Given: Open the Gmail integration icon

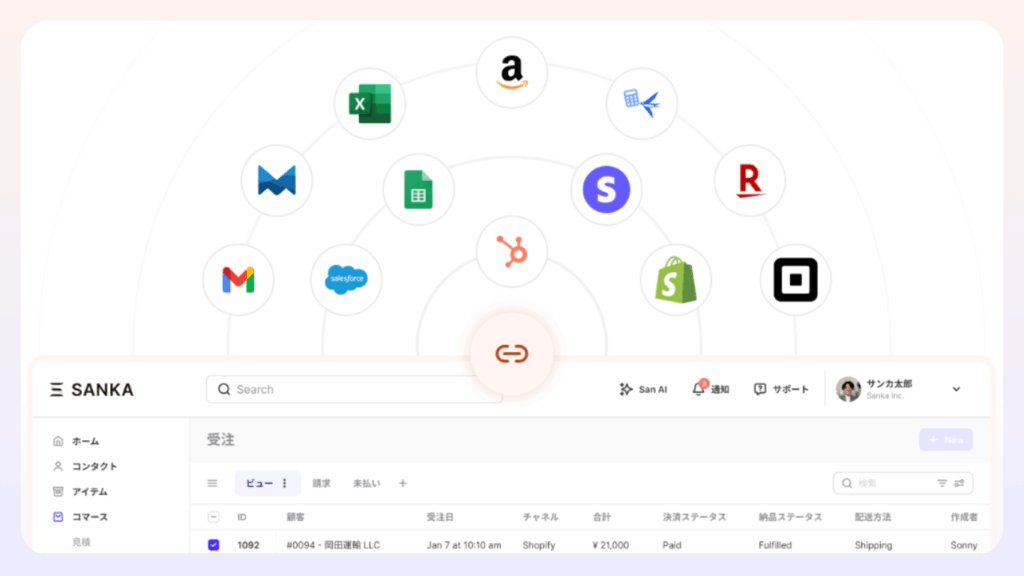Looking at the screenshot, I should tap(238, 280).
